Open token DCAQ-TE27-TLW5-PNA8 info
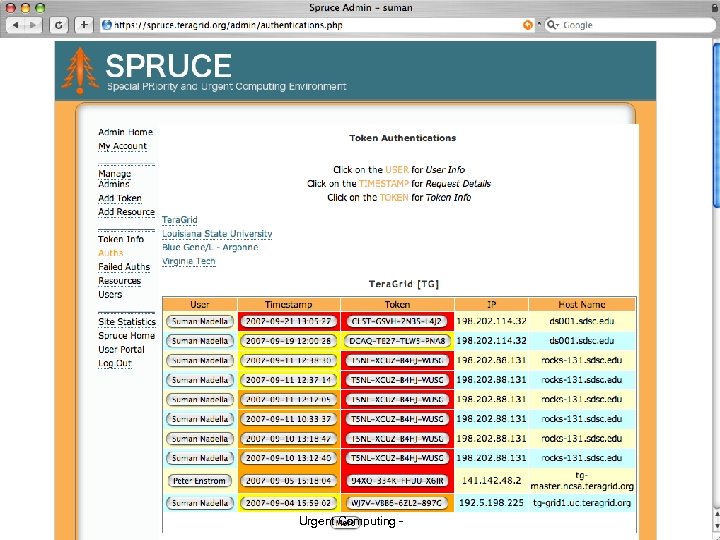This screenshot has width=720, height=540. point(397,341)
